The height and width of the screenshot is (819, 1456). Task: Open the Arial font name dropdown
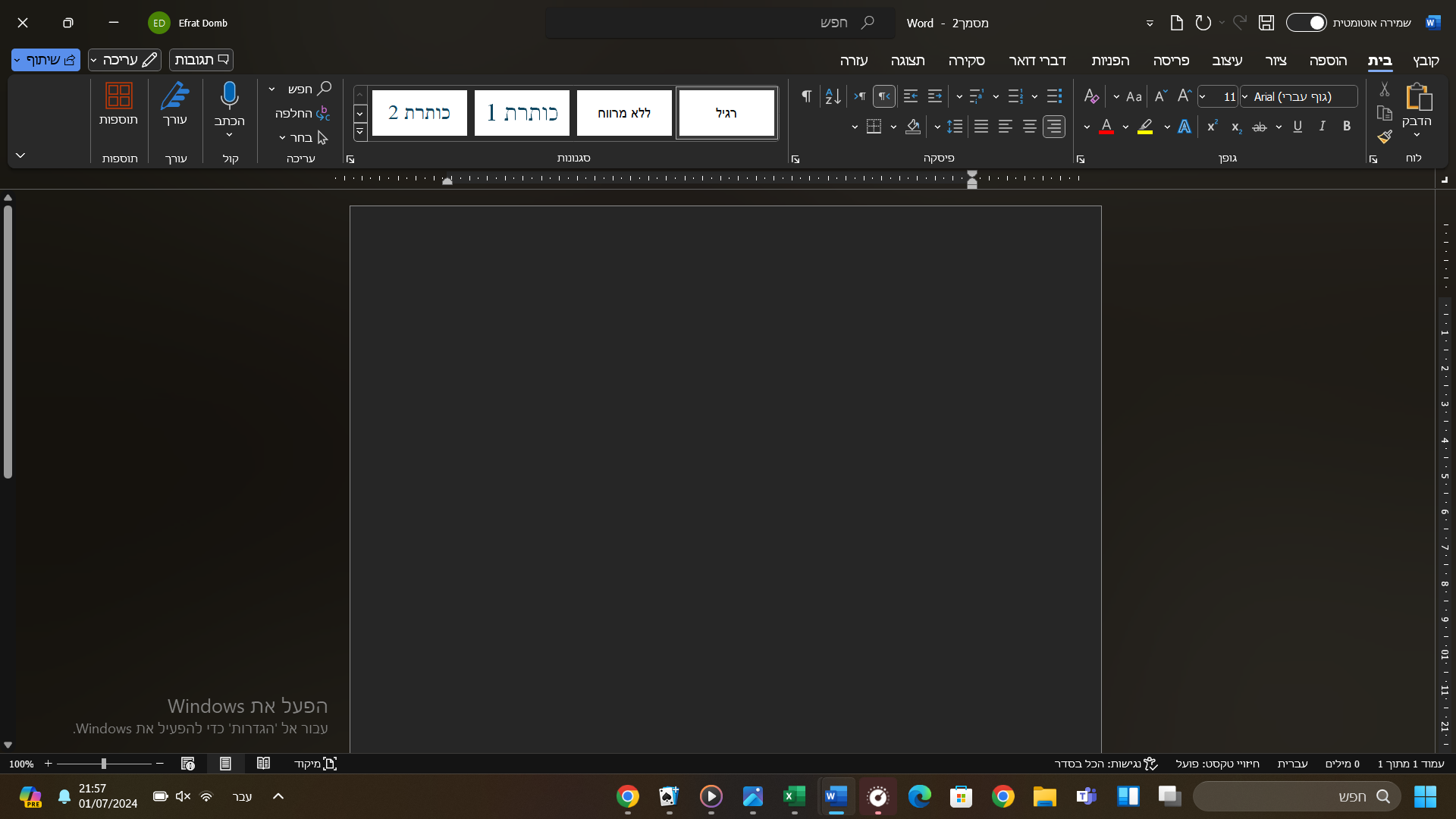pos(1245,96)
